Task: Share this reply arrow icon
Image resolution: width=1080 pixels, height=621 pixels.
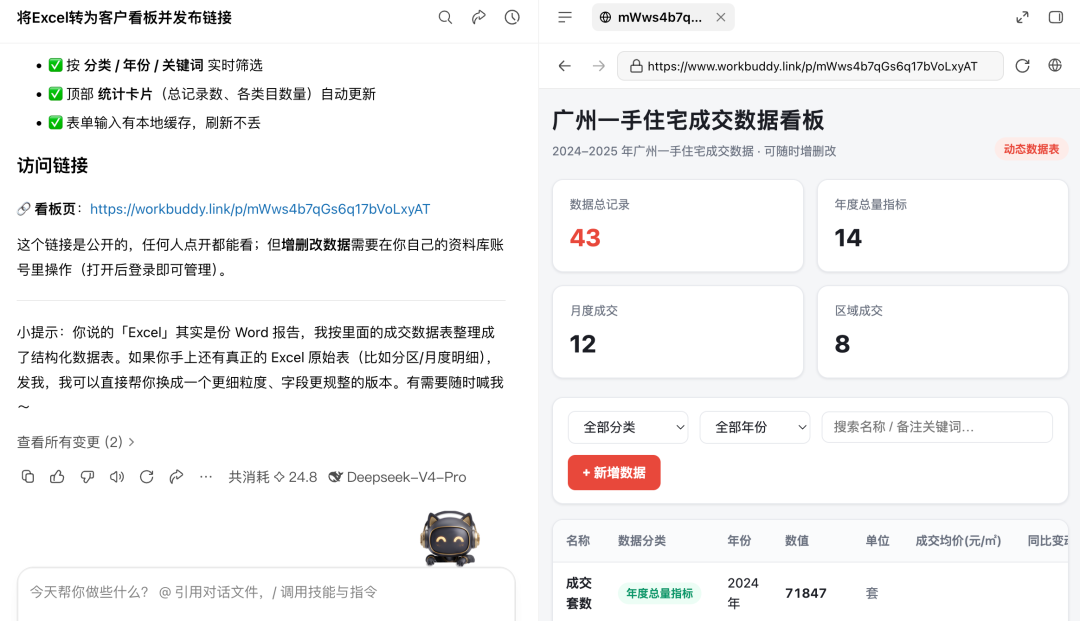Action: (176, 476)
